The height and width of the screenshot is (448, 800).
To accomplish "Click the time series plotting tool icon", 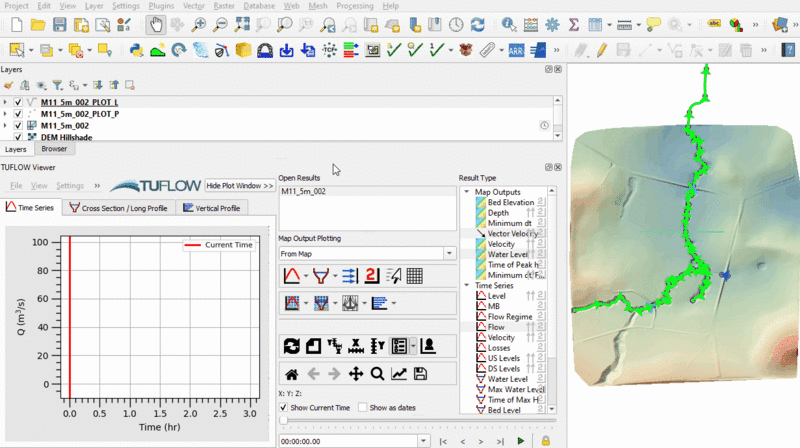I will pos(291,276).
